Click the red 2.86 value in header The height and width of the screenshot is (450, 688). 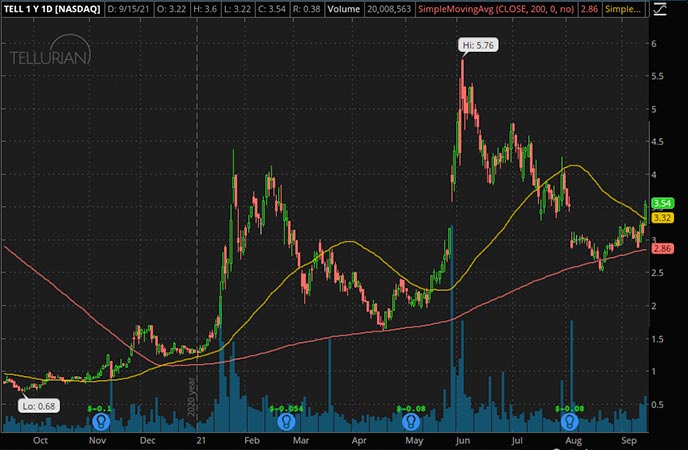(x=589, y=9)
